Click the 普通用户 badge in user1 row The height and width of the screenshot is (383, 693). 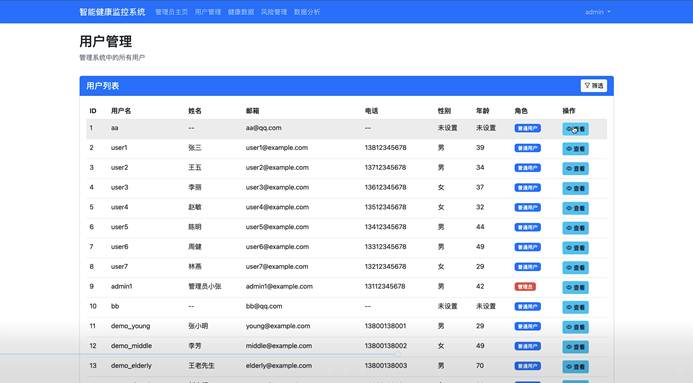(x=527, y=148)
